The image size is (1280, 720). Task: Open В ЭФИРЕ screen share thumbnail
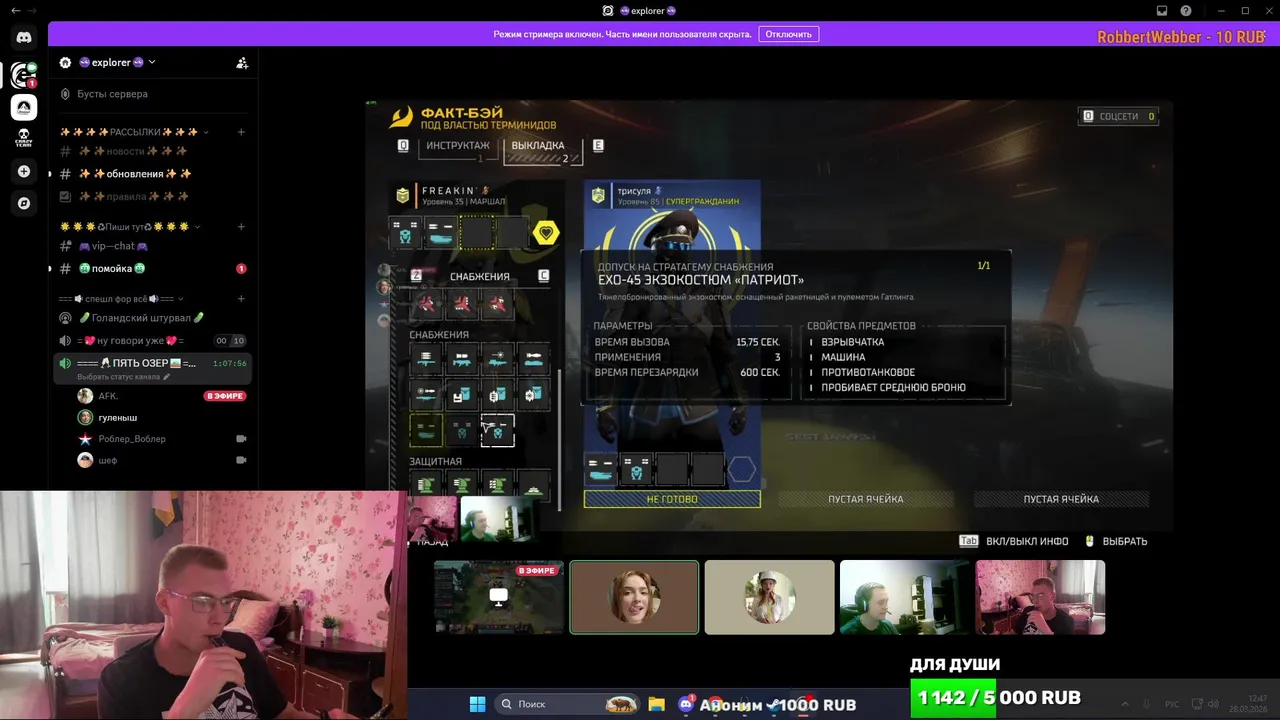[x=499, y=597]
